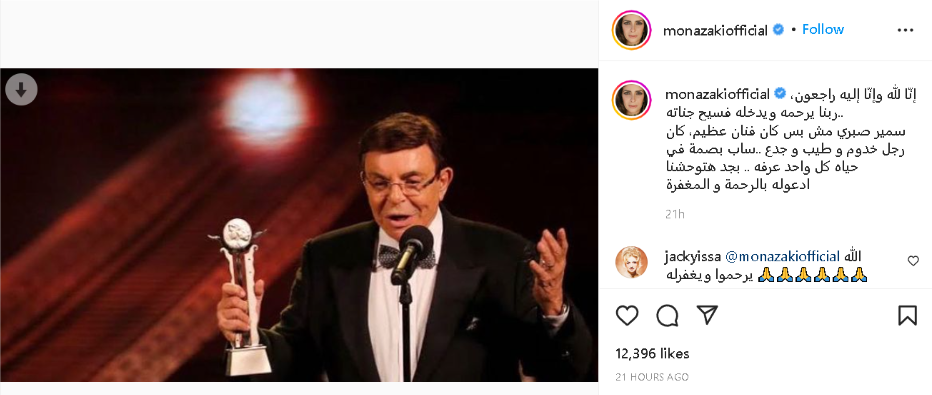Click the download arrow on photo
Viewport: 932px width, 395px height.
[x=21, y=90]
